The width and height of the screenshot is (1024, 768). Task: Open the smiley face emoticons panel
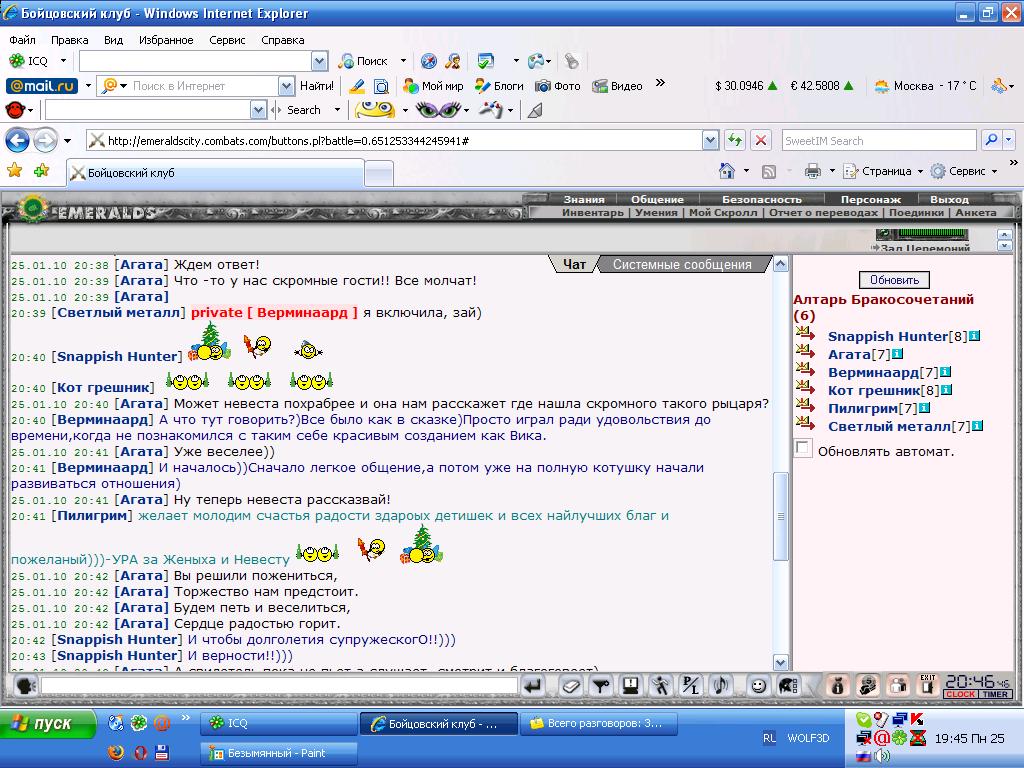758,686
